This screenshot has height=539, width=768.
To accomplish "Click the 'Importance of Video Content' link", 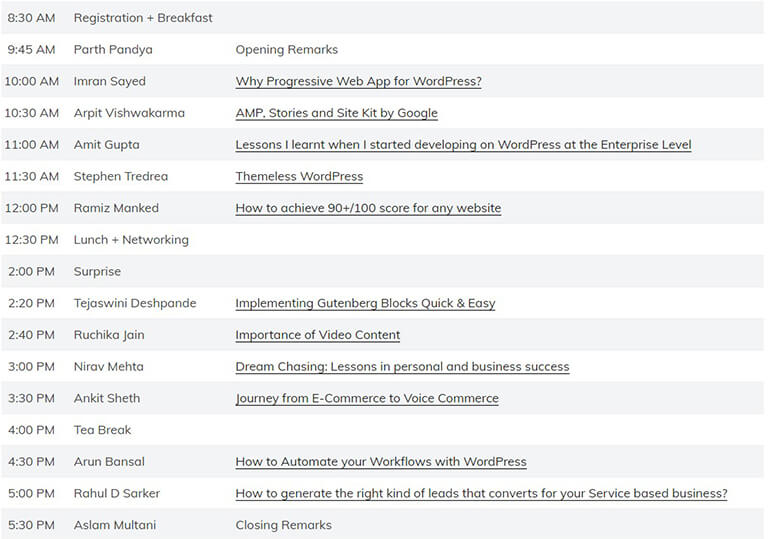I will tap(318, 335).
